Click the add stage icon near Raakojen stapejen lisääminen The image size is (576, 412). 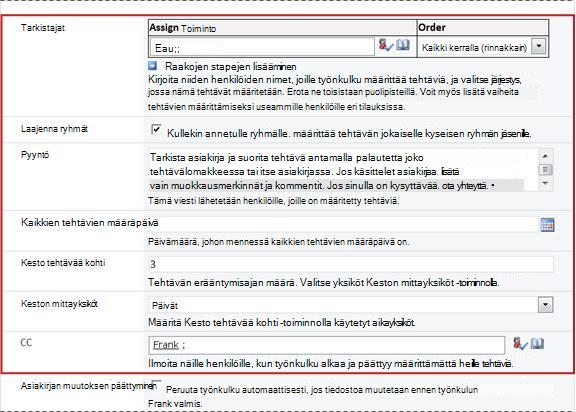pos(152,66)
